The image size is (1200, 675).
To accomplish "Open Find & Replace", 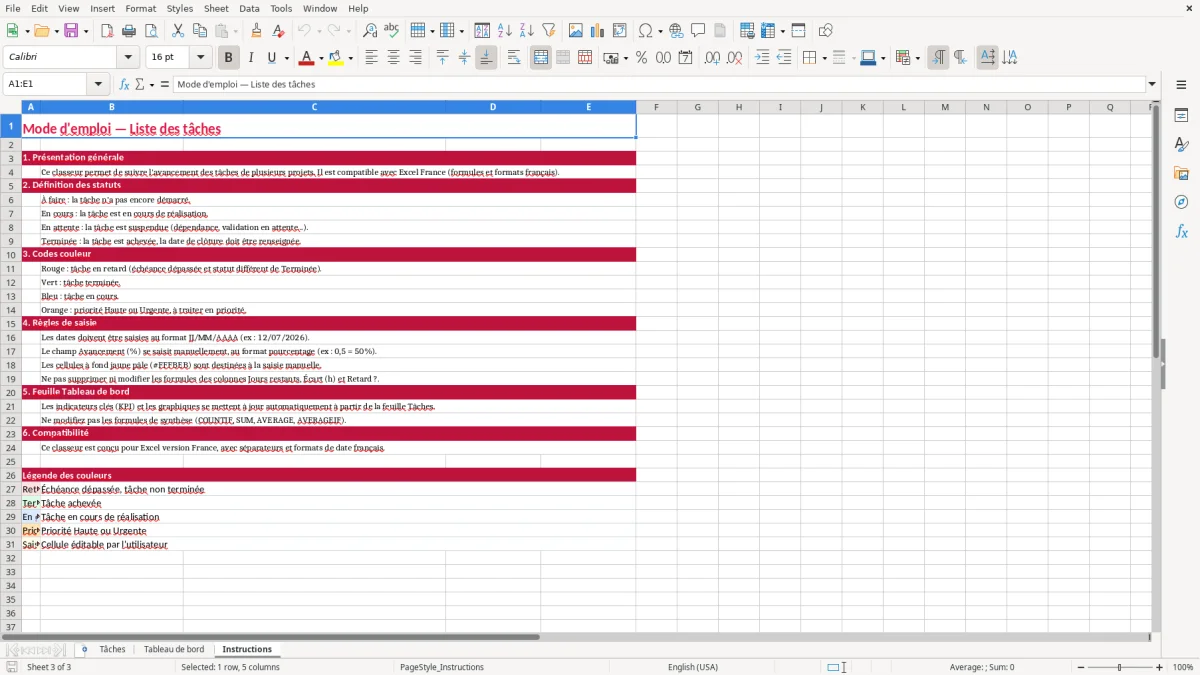I will pos(370,31).
